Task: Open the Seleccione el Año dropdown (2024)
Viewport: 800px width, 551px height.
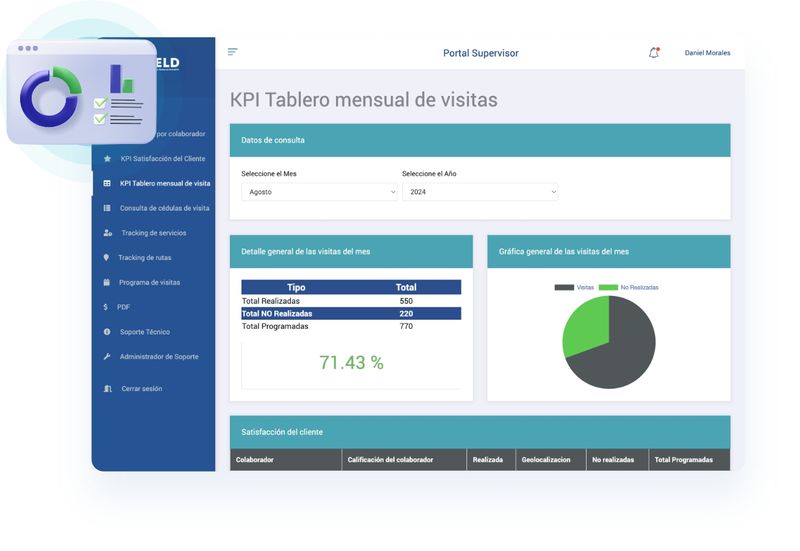Action: [x=480, y=192]
